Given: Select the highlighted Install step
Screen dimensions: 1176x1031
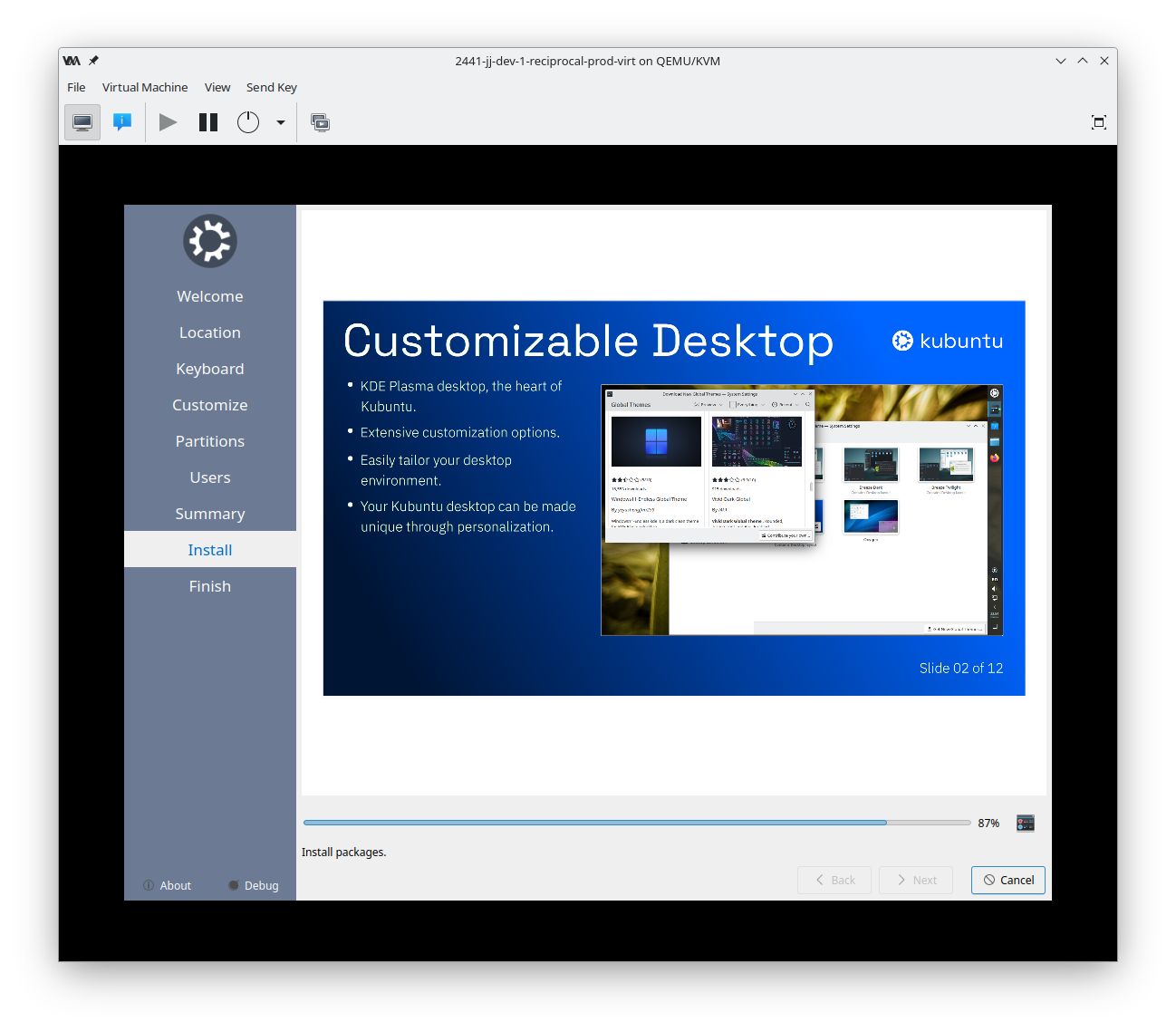Looking at the screenshot, I should point(210,550).
